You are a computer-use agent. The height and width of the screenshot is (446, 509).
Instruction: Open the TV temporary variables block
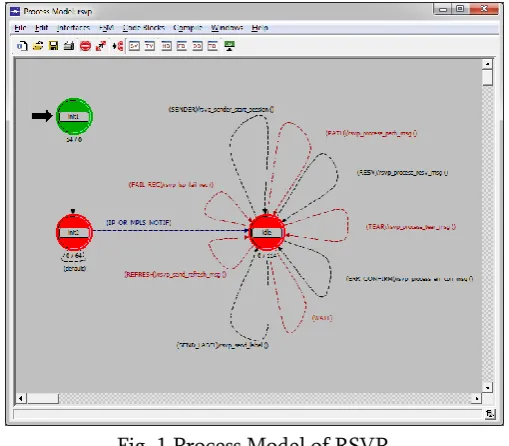tap(150, 46)
